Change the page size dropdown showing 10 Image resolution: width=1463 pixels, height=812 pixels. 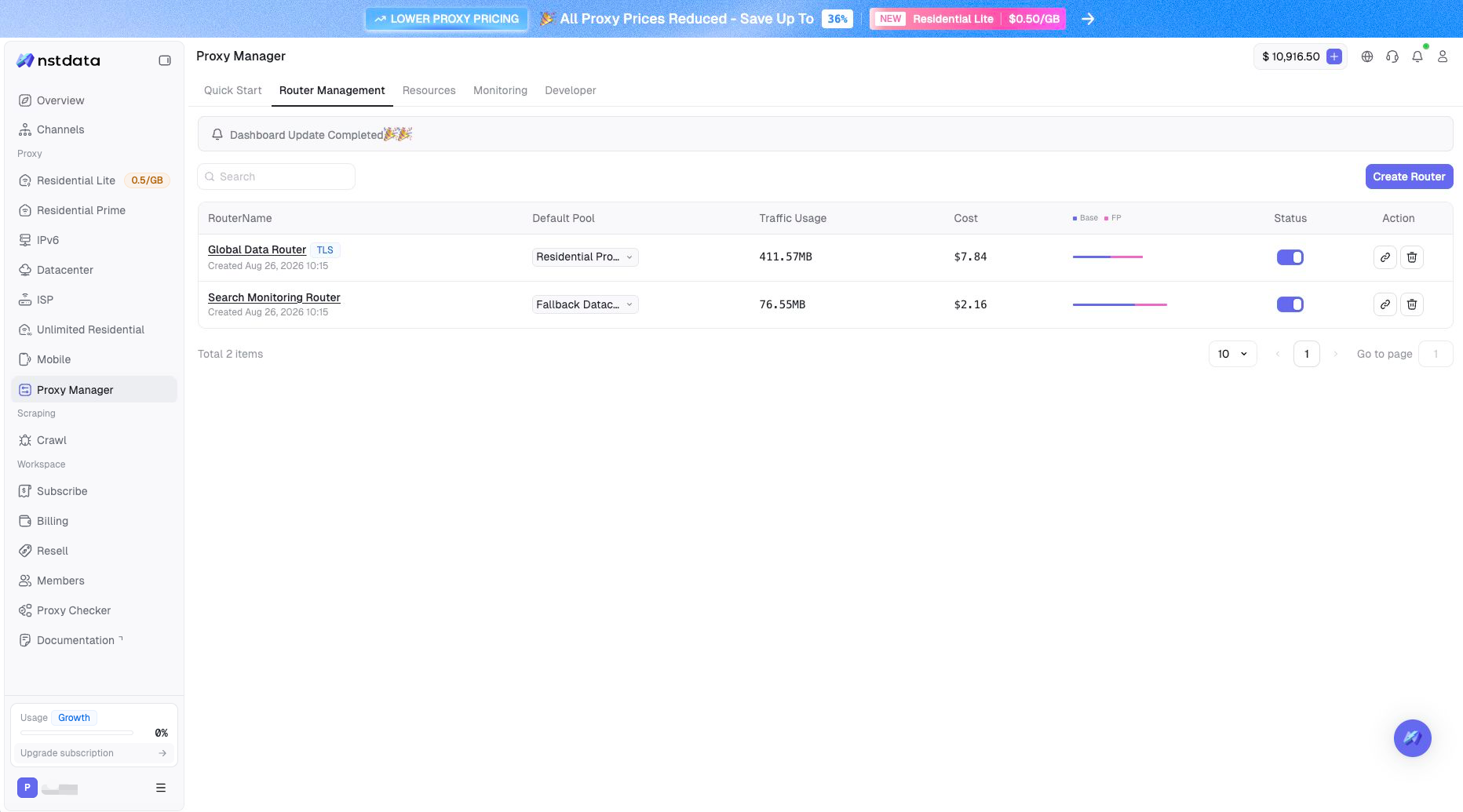(1233, 354)
